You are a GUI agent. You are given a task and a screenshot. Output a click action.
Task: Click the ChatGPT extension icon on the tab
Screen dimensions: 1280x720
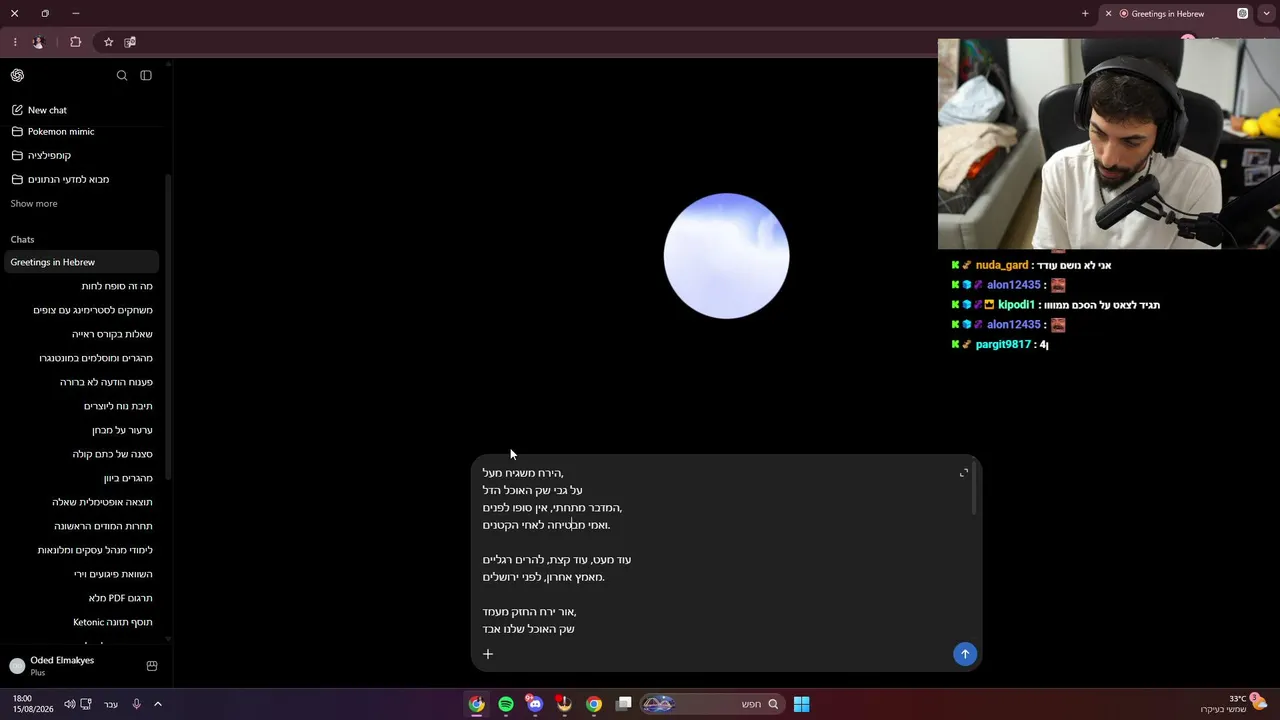pos(1243,14)
